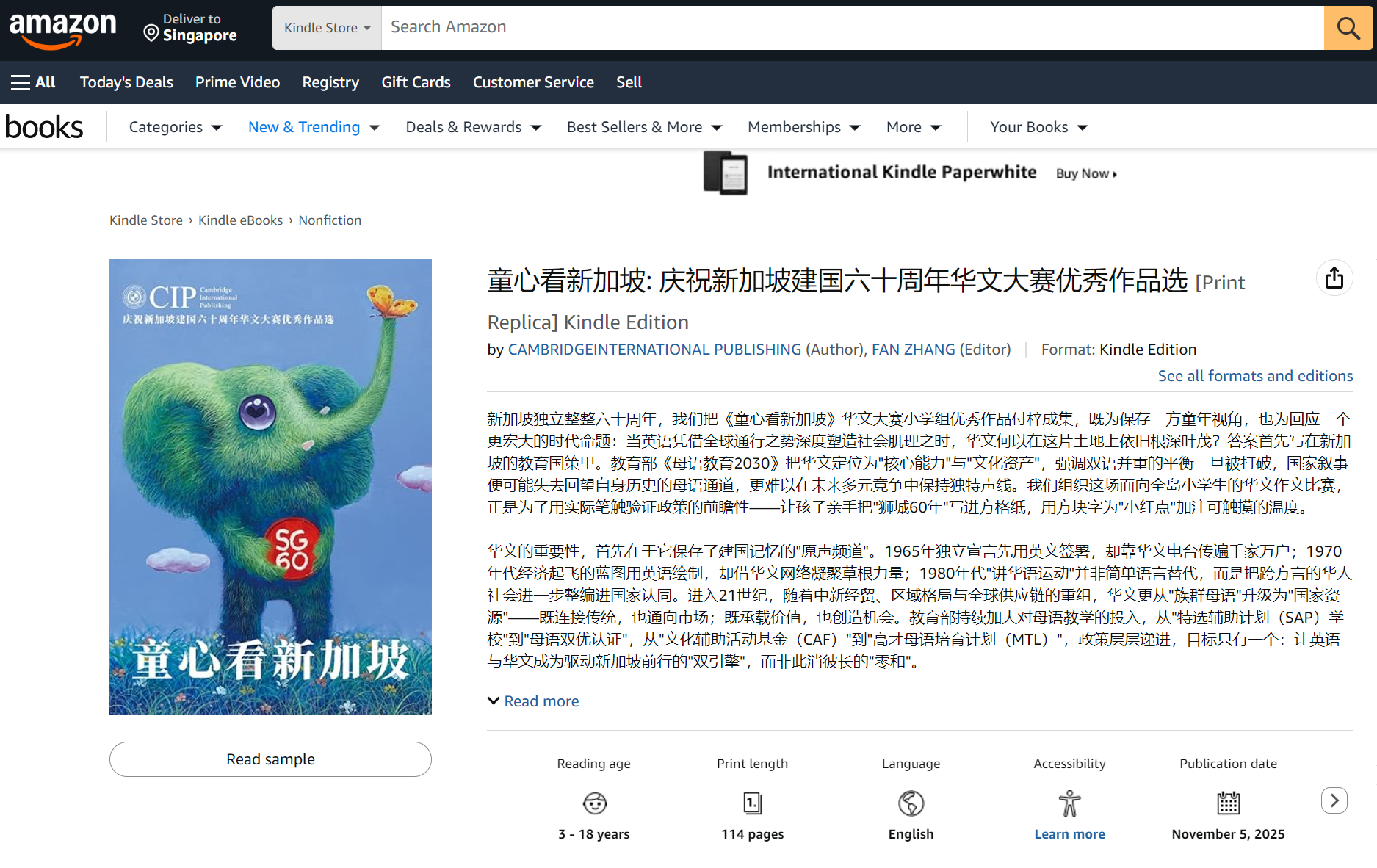1377x868 pixels.
Task: Expand the Best Sellers & More menu
Action: (x=643, y=127)
